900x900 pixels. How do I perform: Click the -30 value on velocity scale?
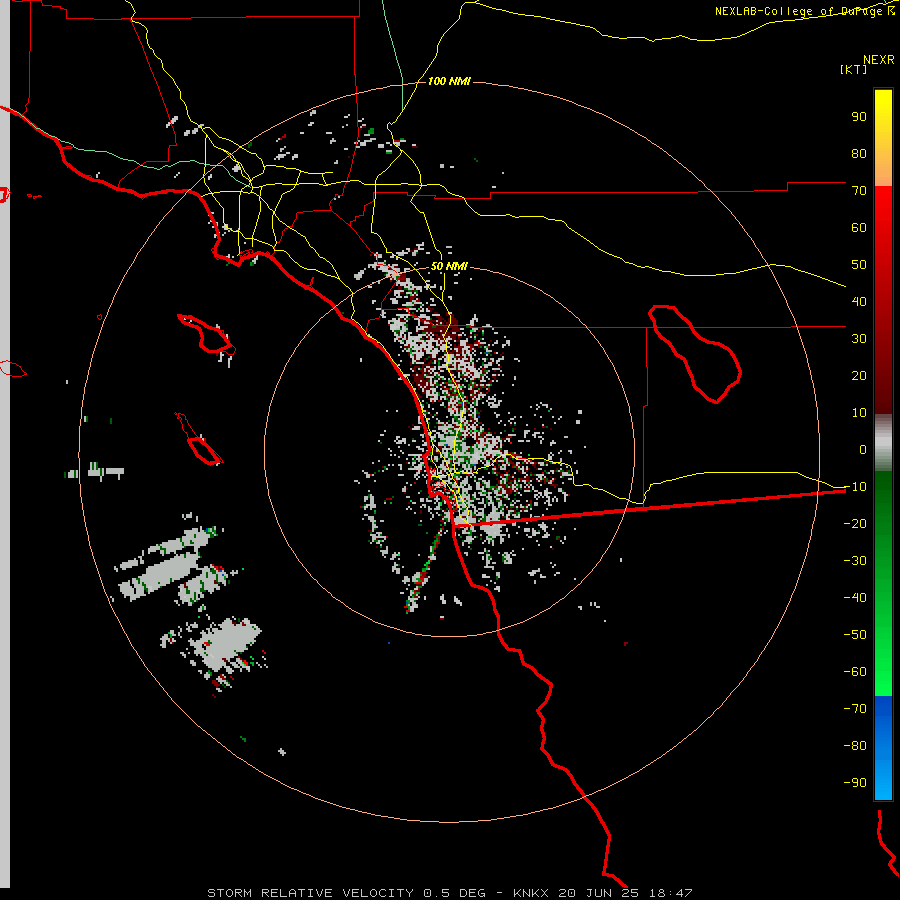pos(855,561)
